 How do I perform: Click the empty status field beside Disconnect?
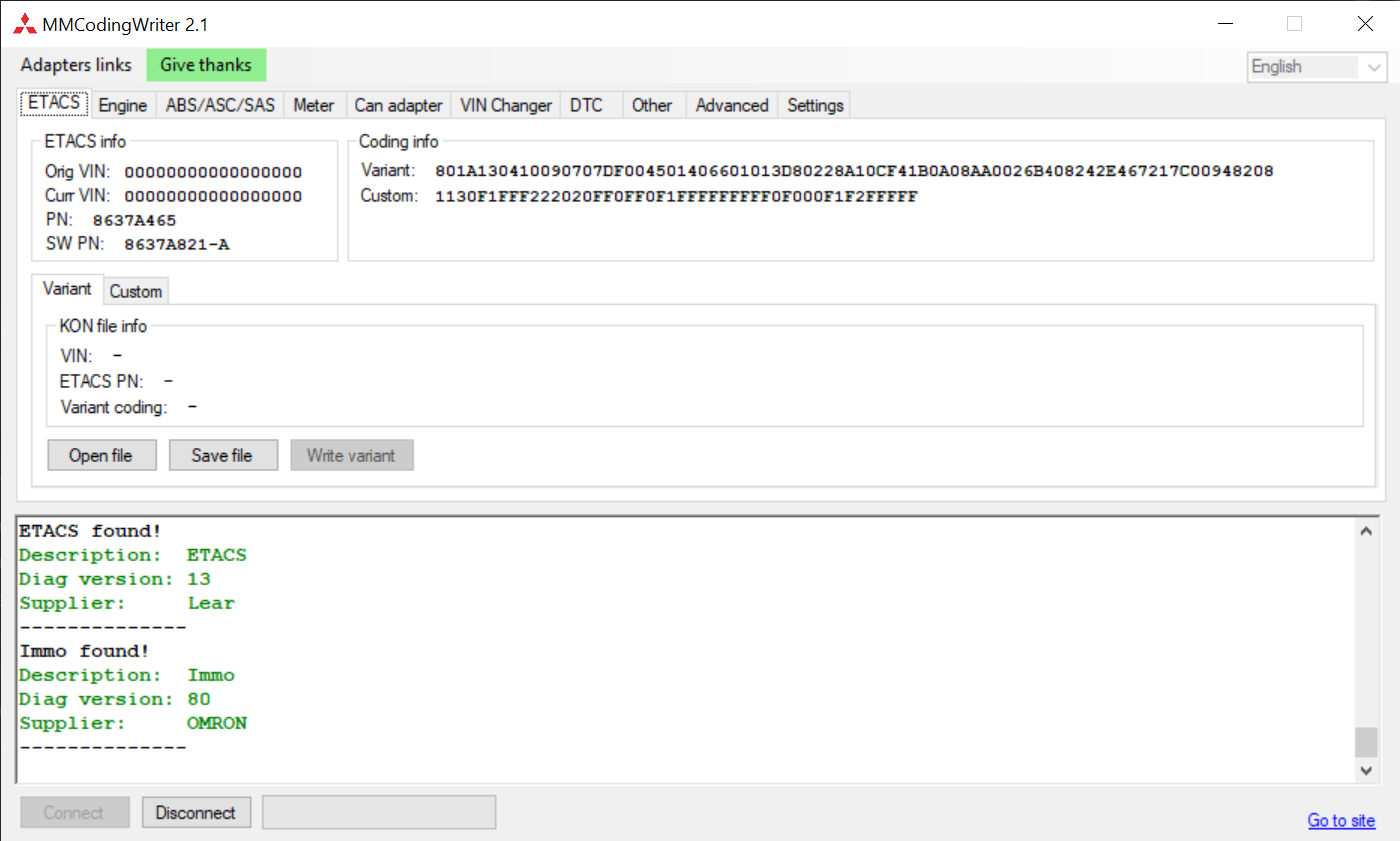(x=379, y=812)
